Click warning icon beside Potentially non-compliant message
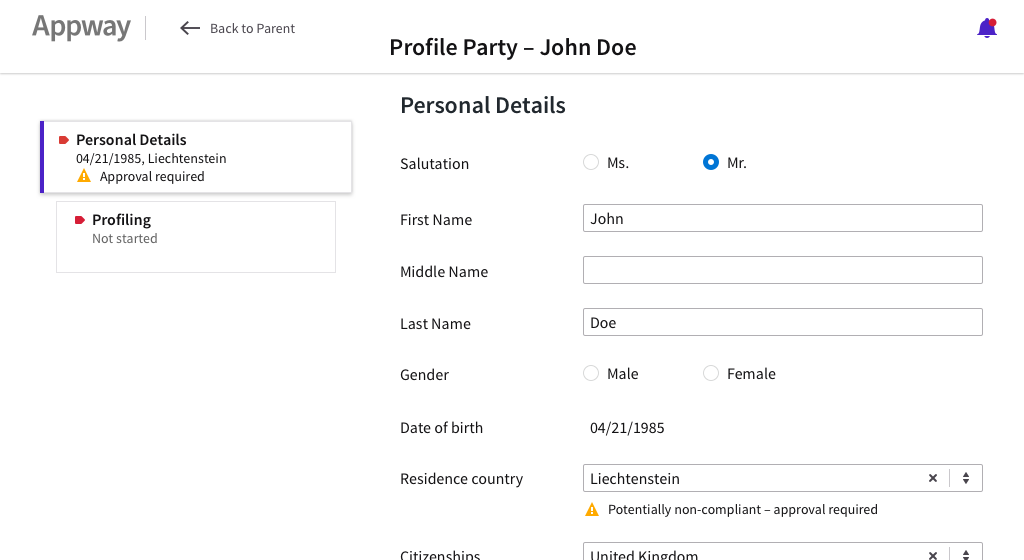This screenshot has width=1024, height=560. (x=592, y=510)
